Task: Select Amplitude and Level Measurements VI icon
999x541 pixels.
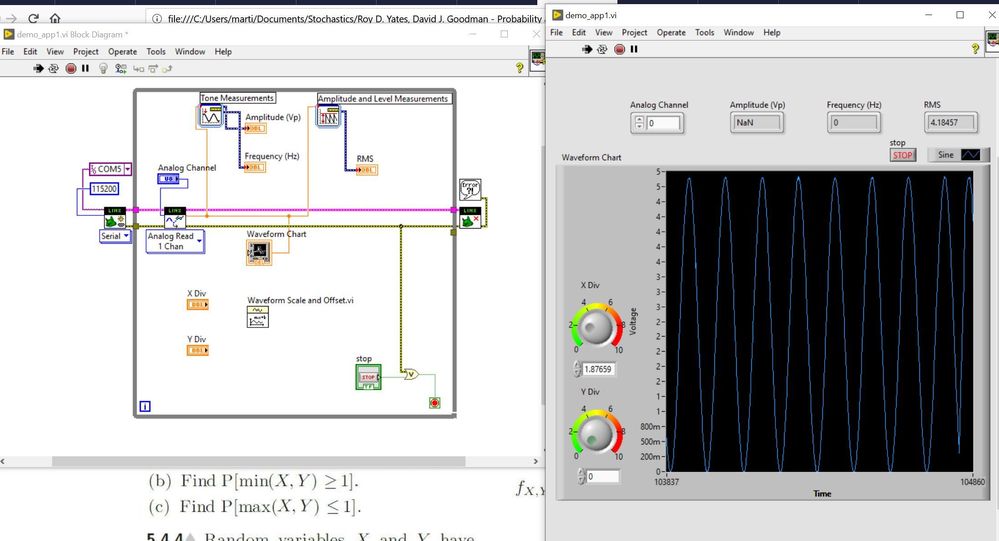Action: (x=329, y=116)
